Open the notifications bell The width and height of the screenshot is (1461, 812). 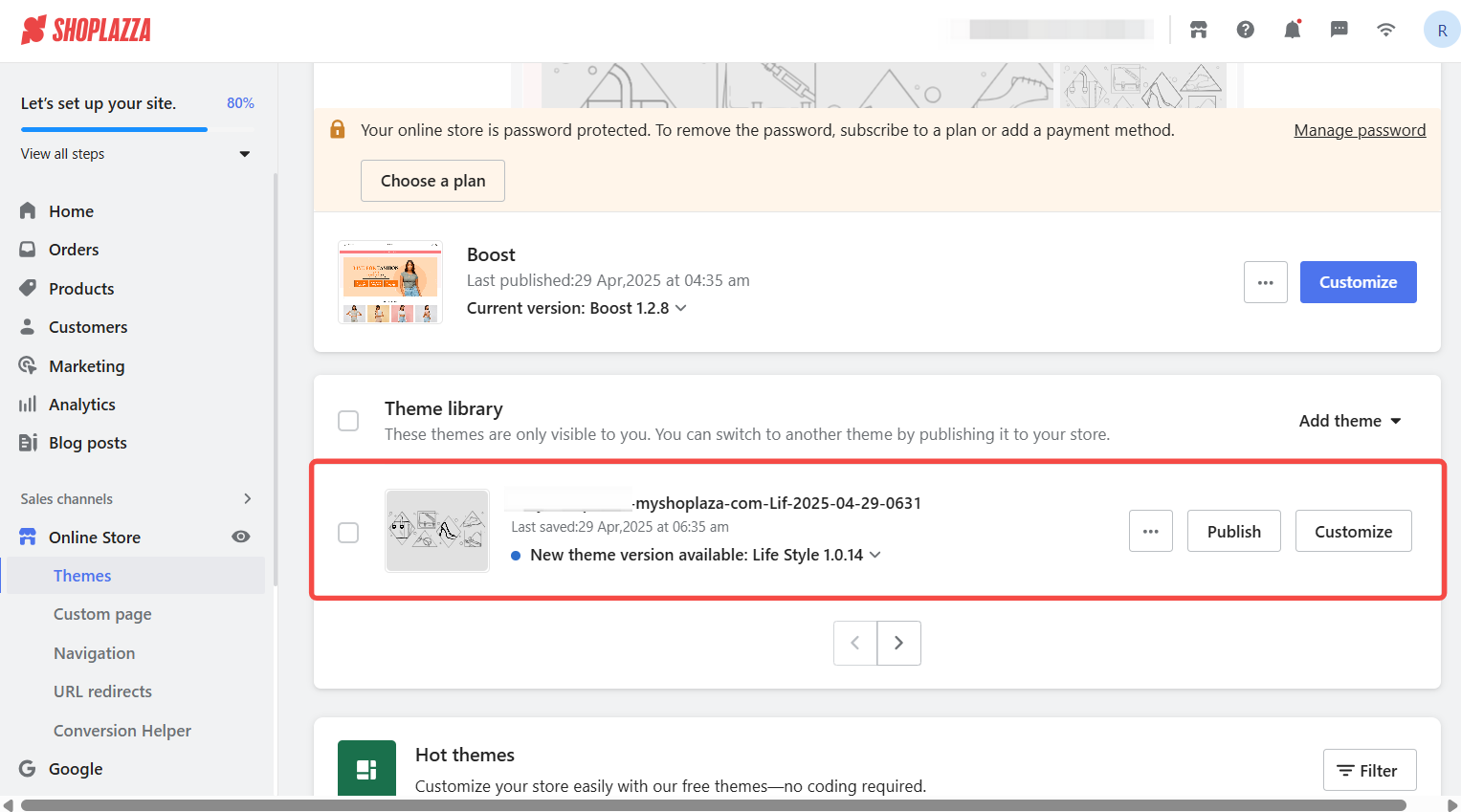pyautogui.click(x=1293, y=30)
